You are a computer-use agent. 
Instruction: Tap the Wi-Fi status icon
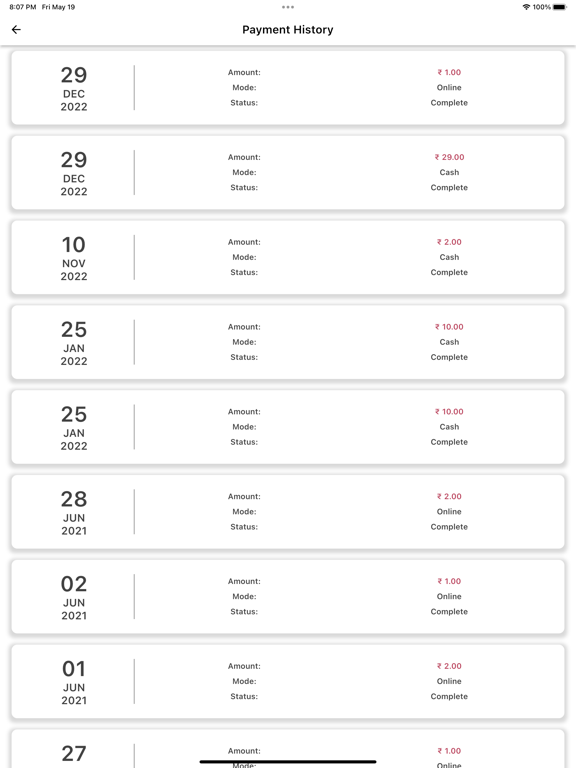point(527,7)
